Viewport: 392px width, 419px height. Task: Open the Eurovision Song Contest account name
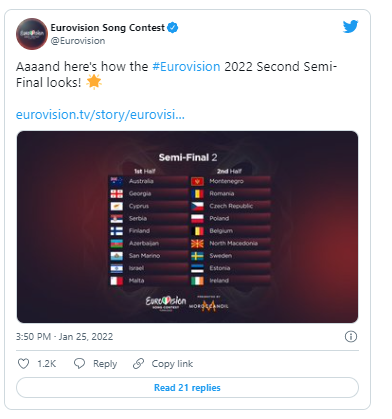click(x=108, y=28)
